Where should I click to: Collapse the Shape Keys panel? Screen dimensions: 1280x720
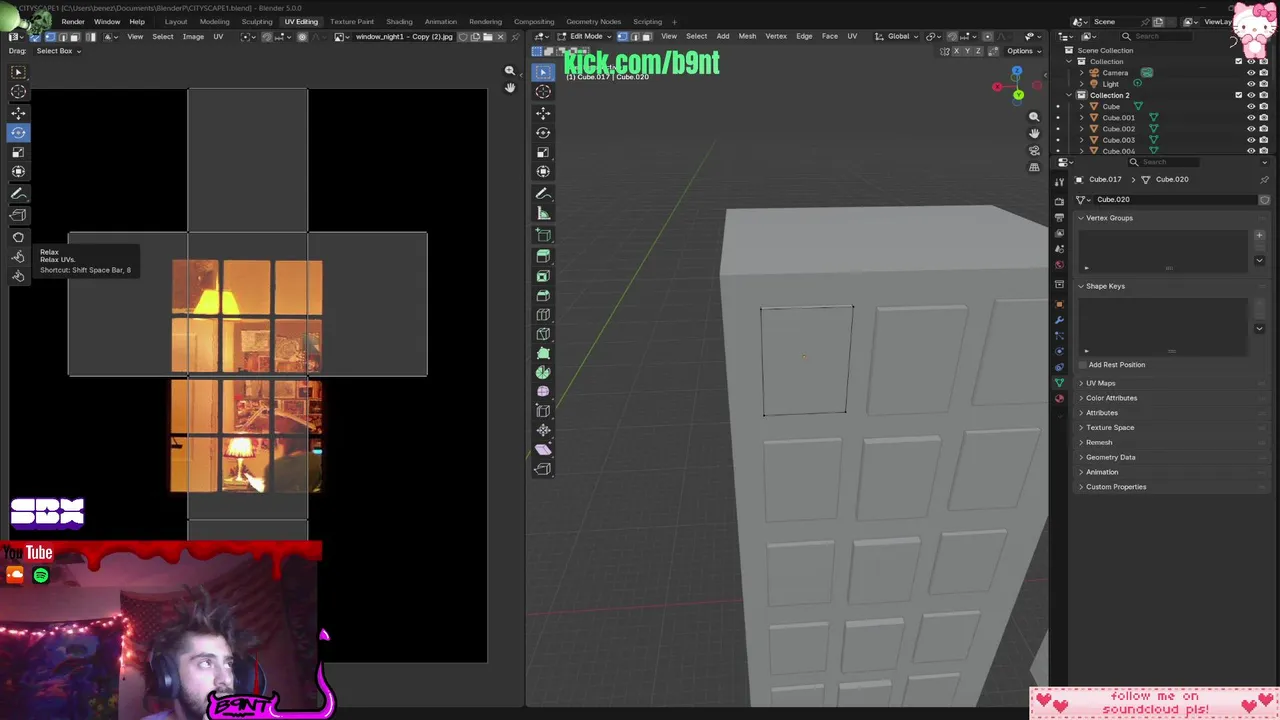[x=1081, y=286]
